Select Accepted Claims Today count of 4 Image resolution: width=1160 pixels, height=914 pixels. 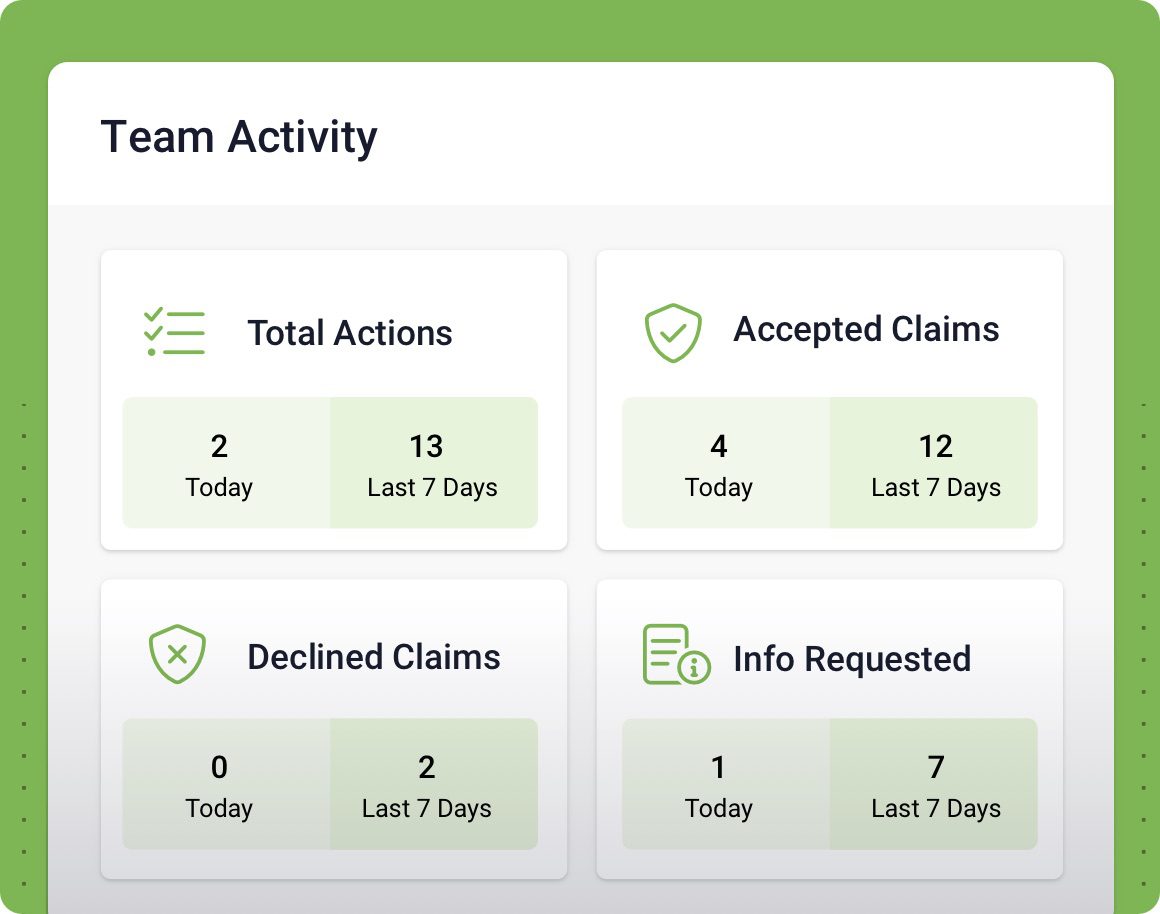[x=718, y=446]
